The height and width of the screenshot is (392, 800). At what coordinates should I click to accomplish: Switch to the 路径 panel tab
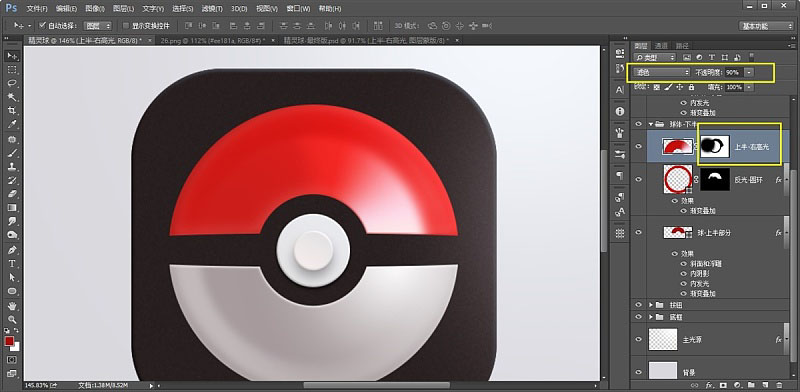(682, 45)
